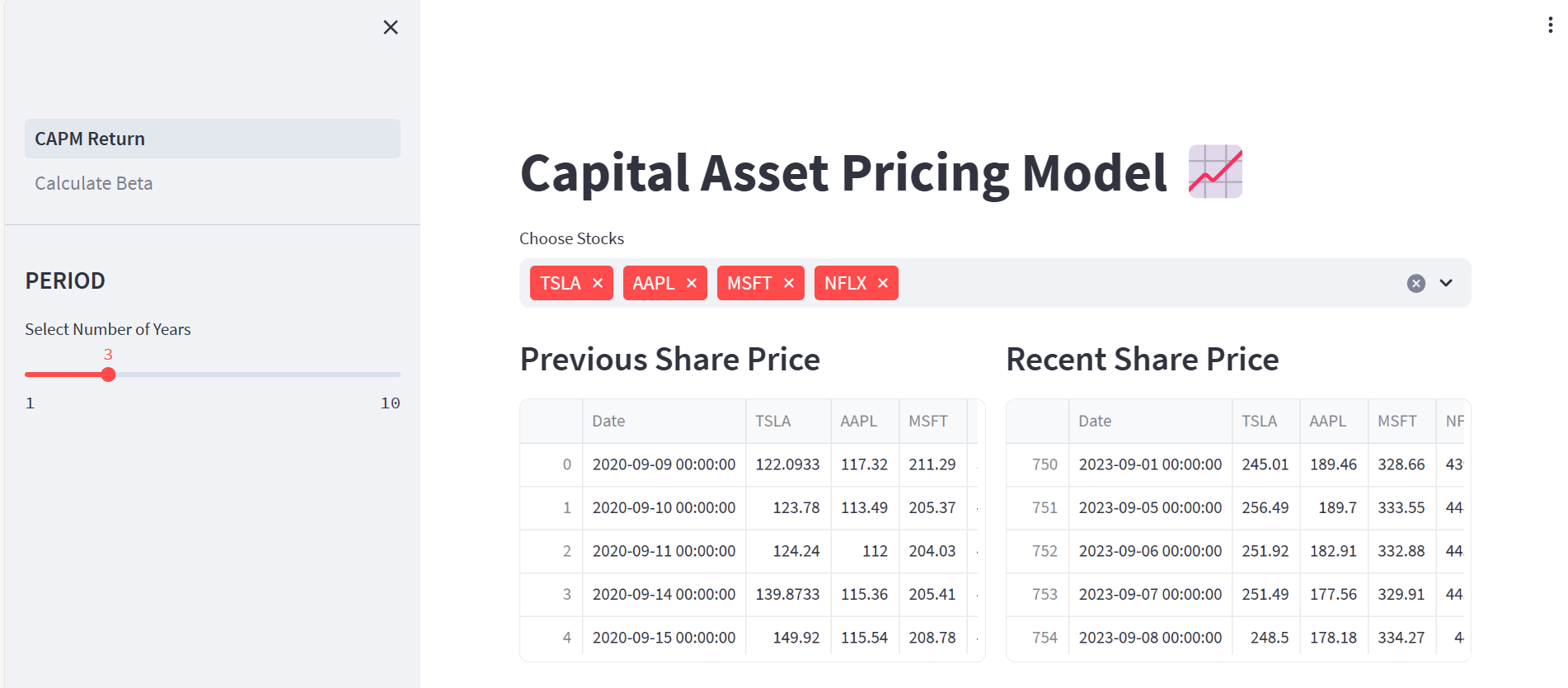Open the app options three-dot menu

(x=1549, y=25)
